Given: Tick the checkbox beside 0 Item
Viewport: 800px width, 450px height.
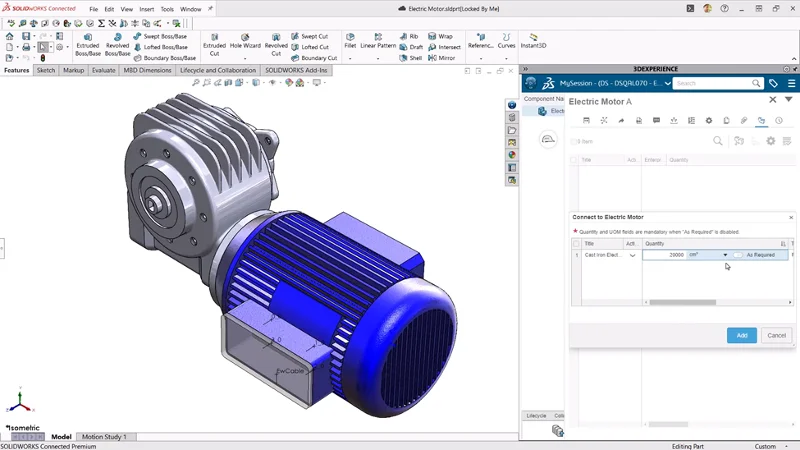Looking at the screenshot, I should point(573,142).
